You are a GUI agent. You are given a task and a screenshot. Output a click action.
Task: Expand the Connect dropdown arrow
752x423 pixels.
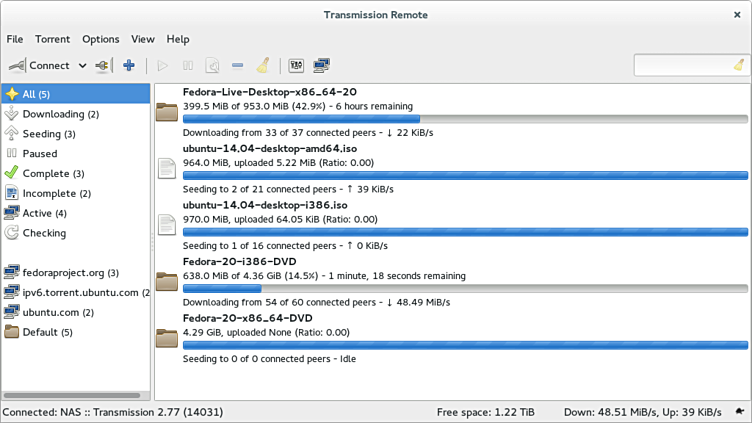[82, 66]
